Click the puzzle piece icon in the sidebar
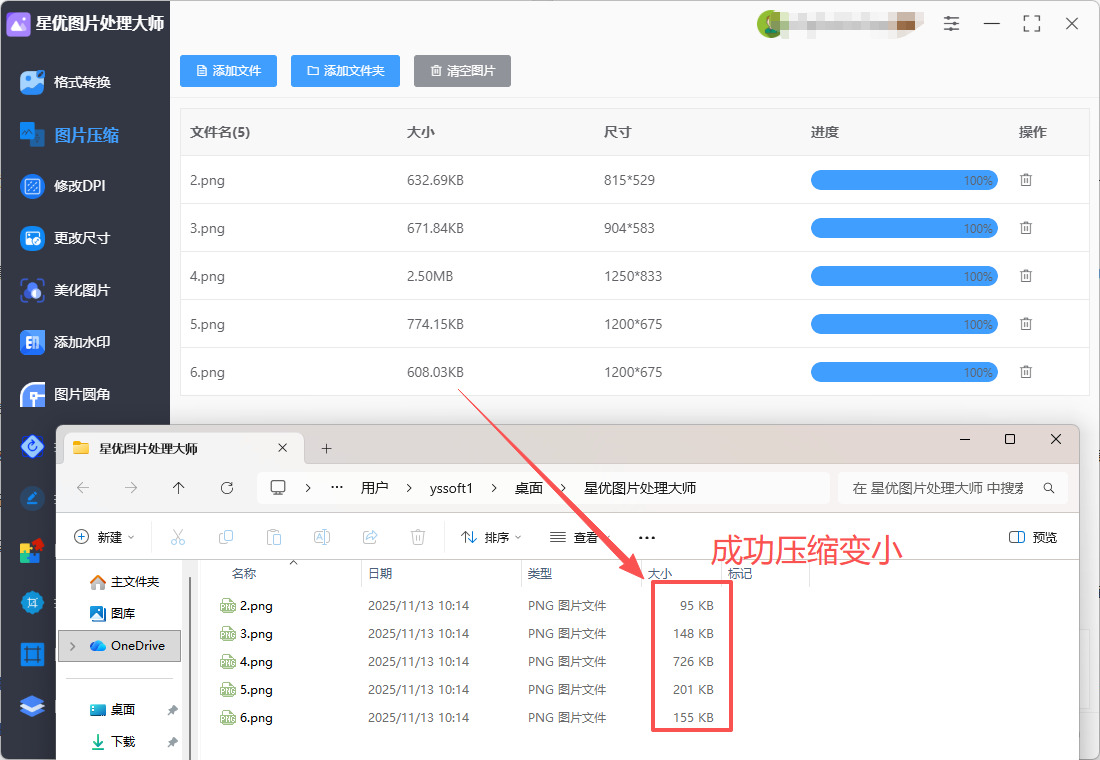 (x=32, y=551)
